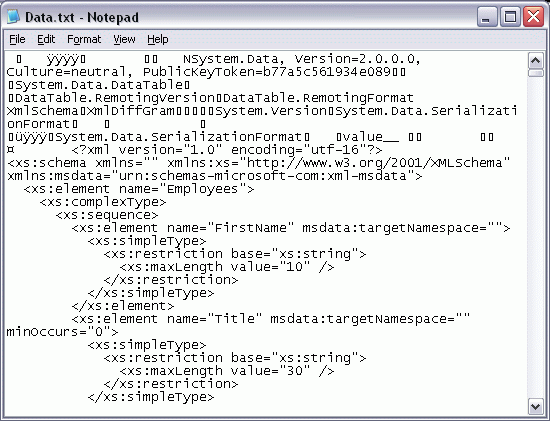Open the Help menu
Screen dimensions: 550x421
[157, 39]
